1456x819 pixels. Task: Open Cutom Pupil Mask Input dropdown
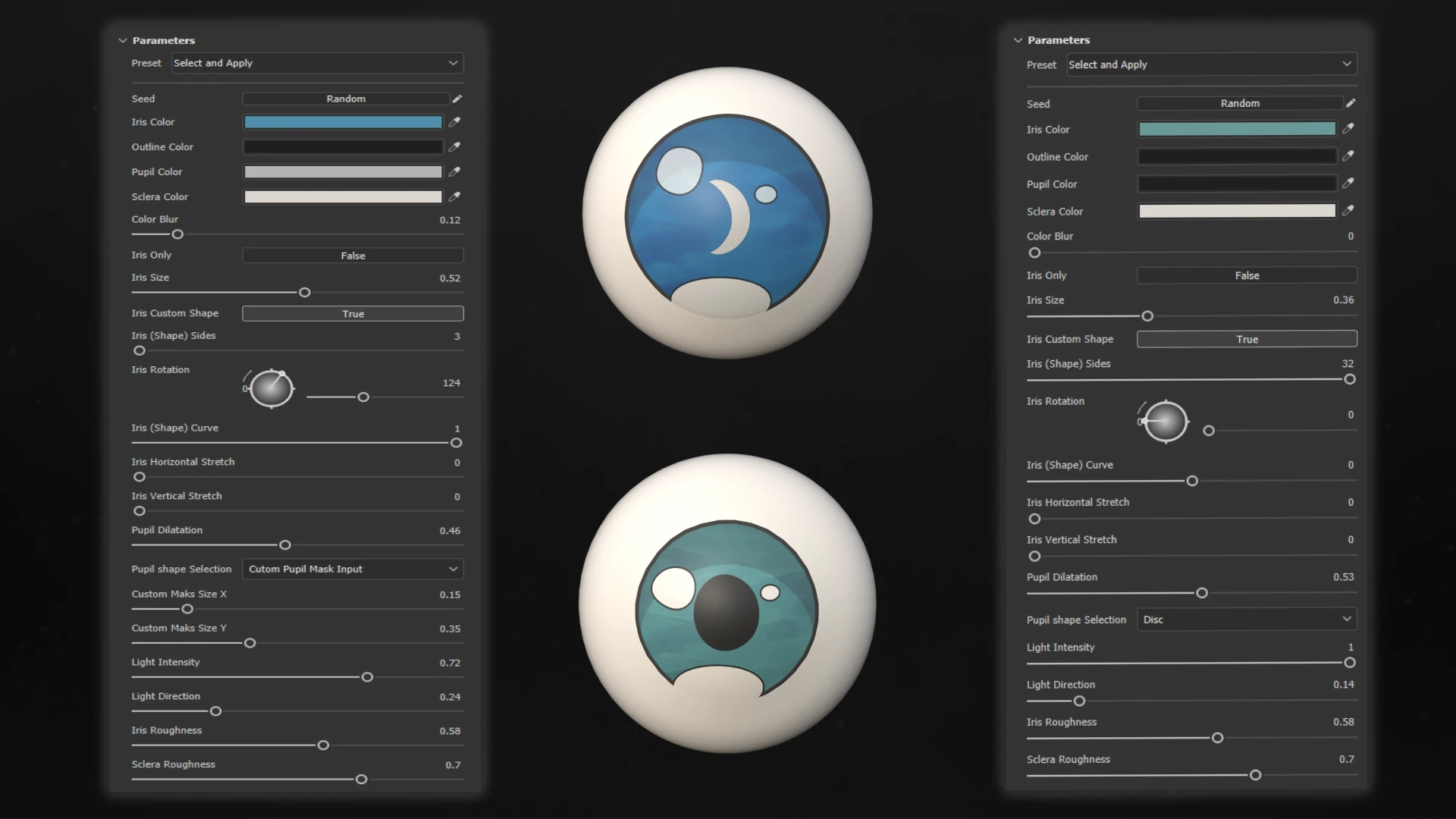[x=353, y=569]
